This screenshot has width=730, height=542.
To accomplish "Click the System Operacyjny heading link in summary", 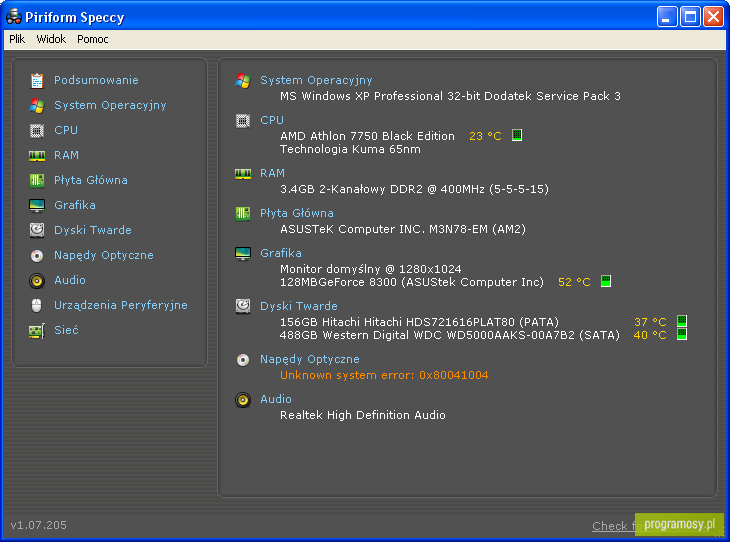I will pos(316,80).
